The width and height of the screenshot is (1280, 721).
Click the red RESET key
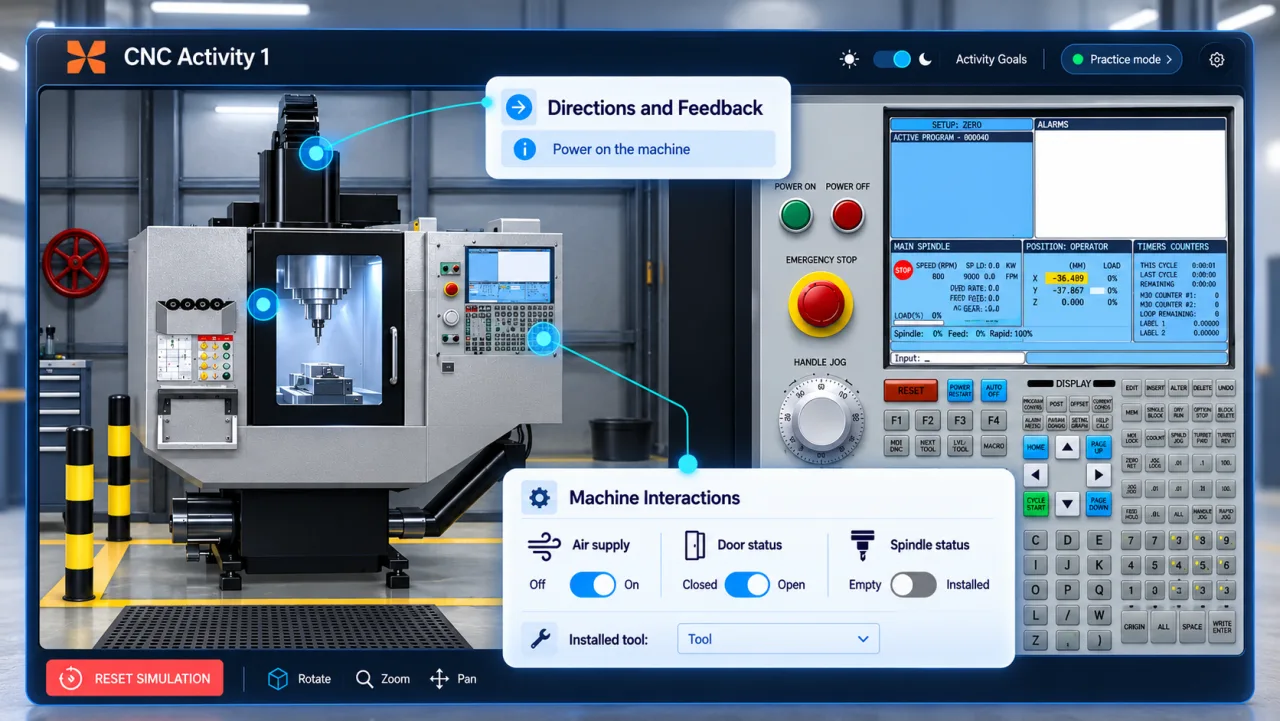[x=911, y=391]
